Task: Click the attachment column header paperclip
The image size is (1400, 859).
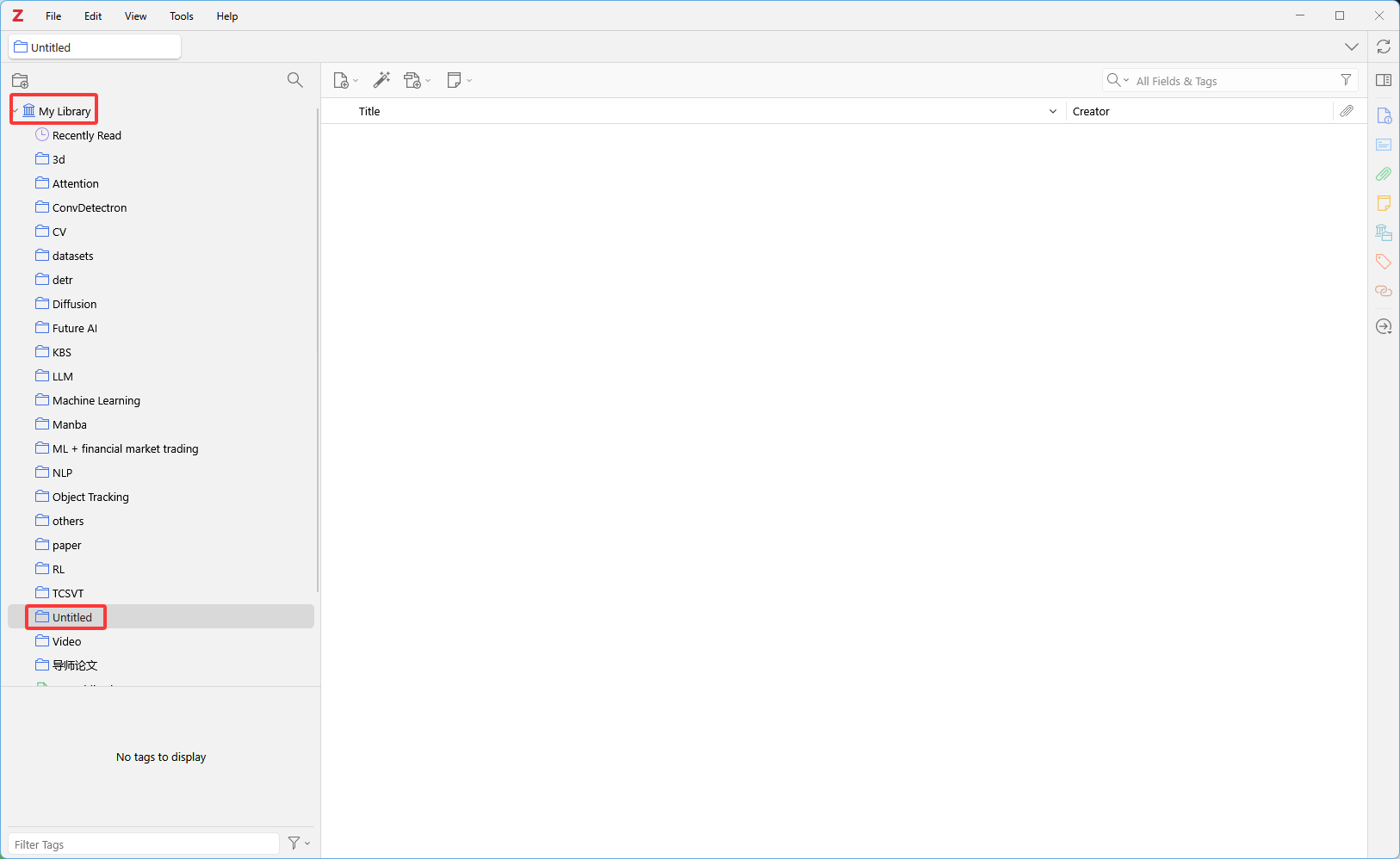Action: 1347,111
